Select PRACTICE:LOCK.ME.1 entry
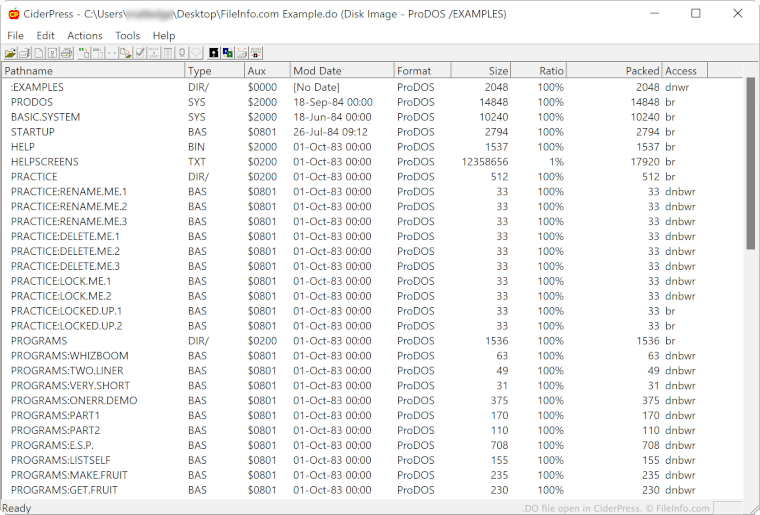The width and height of the screenshot is (760, 515). click(x=372, y=281)
